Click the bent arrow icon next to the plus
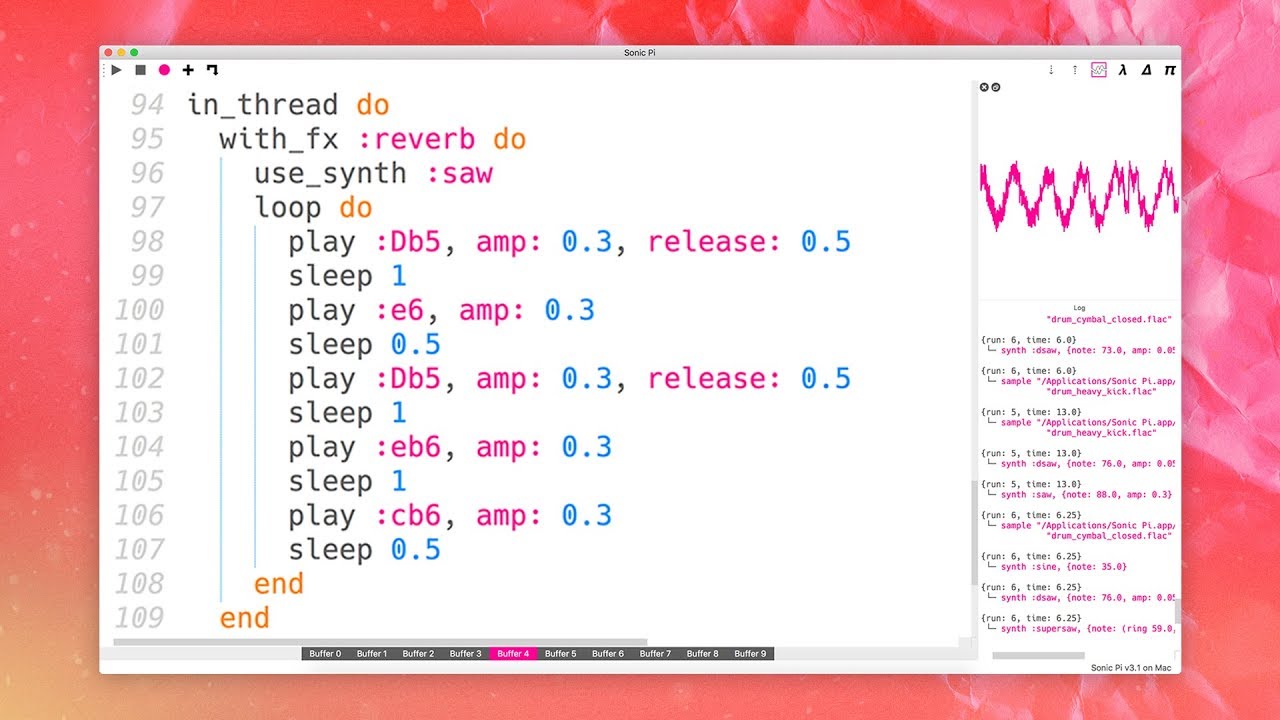This screenshot has height=720, width=1280. pos(212,70)
